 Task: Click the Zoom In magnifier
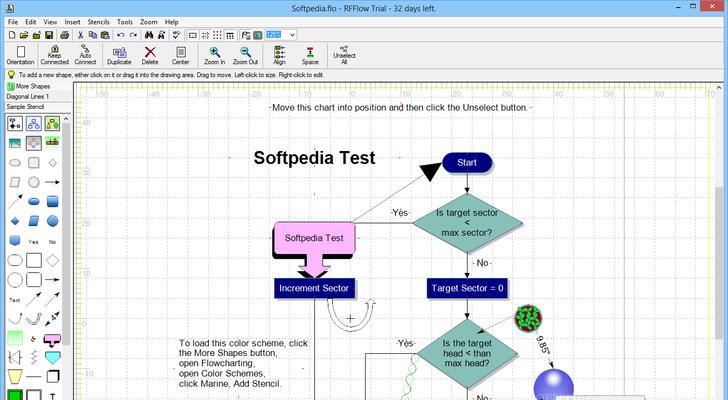click(214, 55)
